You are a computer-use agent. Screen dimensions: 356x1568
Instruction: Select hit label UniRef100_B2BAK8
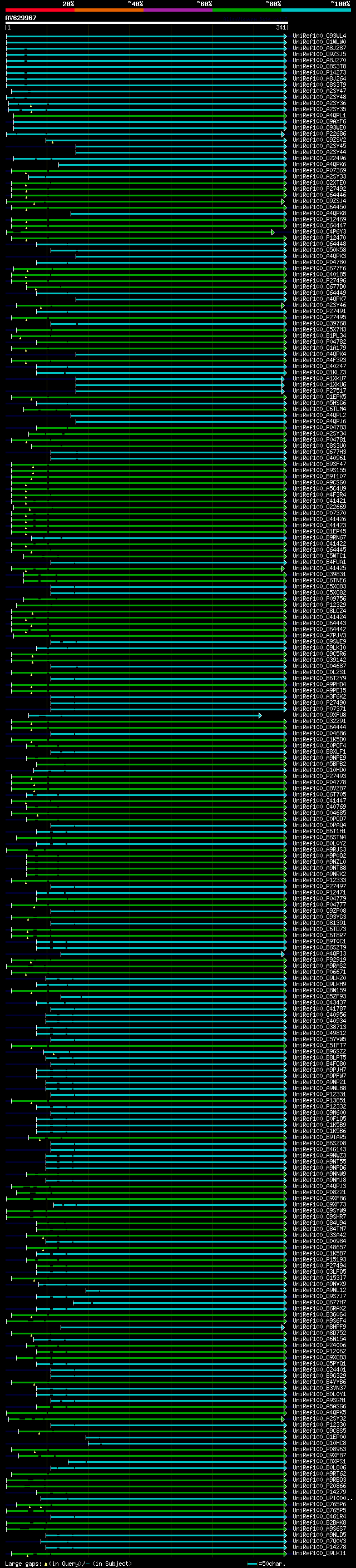tap(319, 1522)
